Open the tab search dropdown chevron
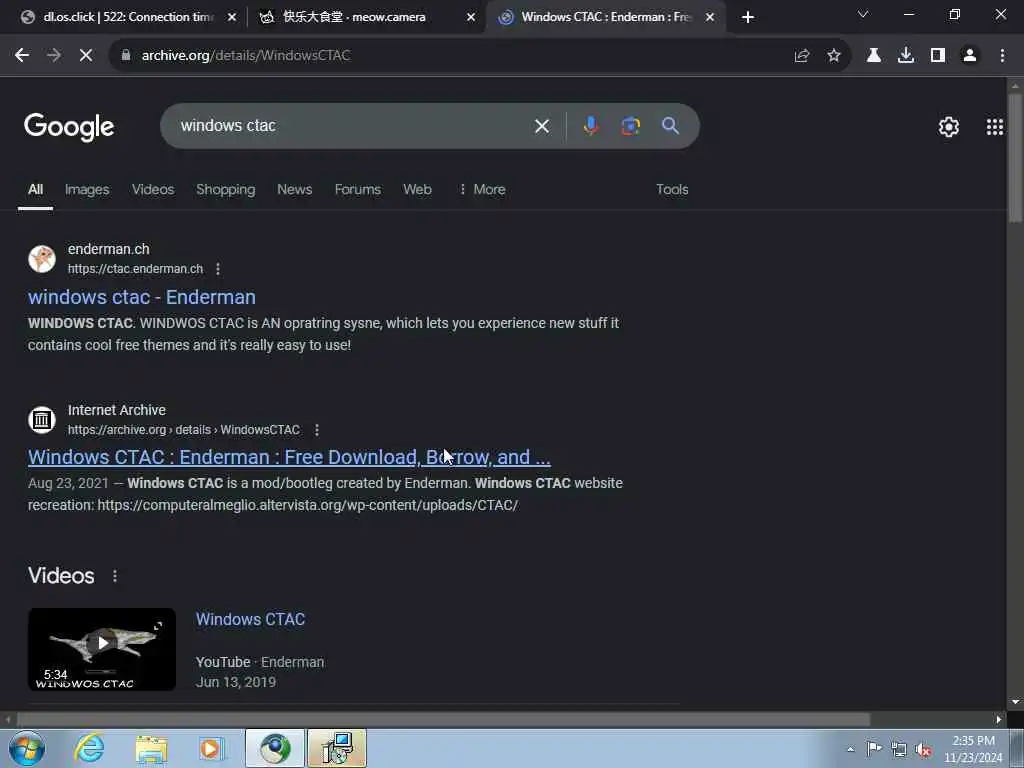The image size is (1024, 768). click(x=863, y=14)
